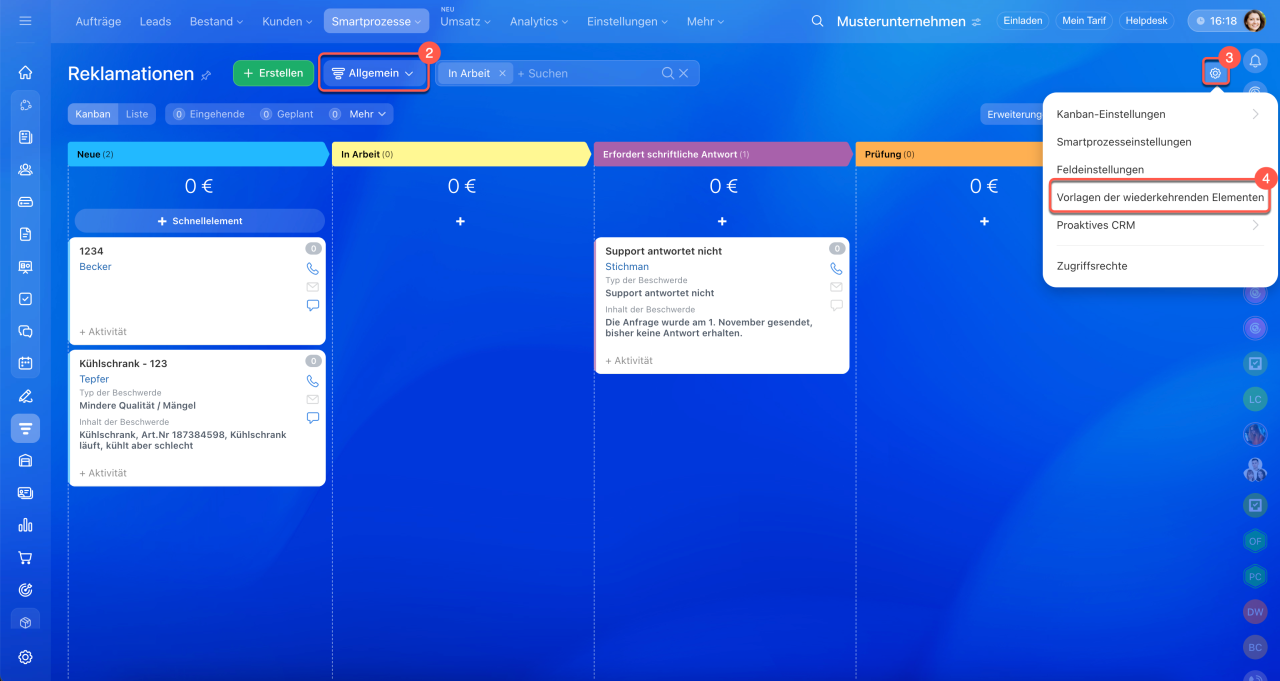Viewport: 1280px width, 681px height.
Task: Click the Schnellelement button
Action: (x=200, y=221)
